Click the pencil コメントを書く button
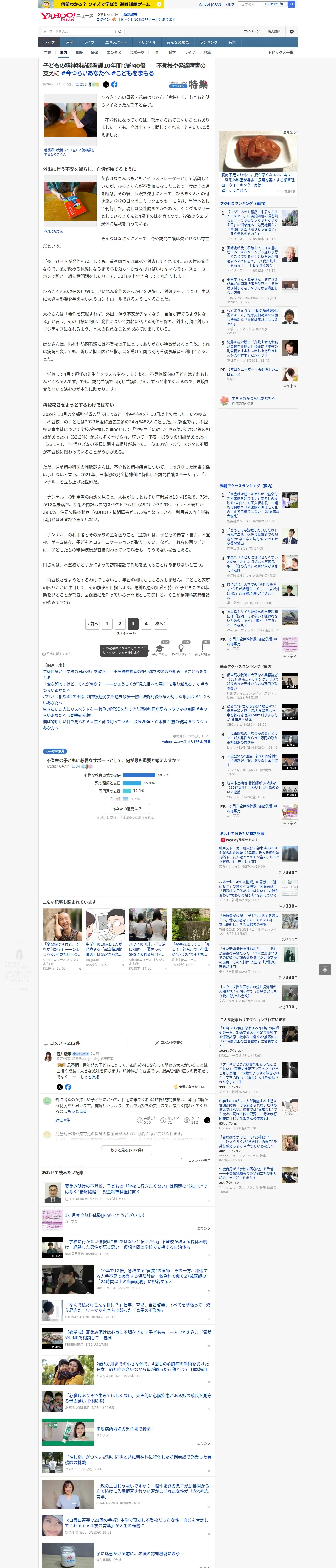Screen dimensions: 336x1568 tap(168, 1043)
